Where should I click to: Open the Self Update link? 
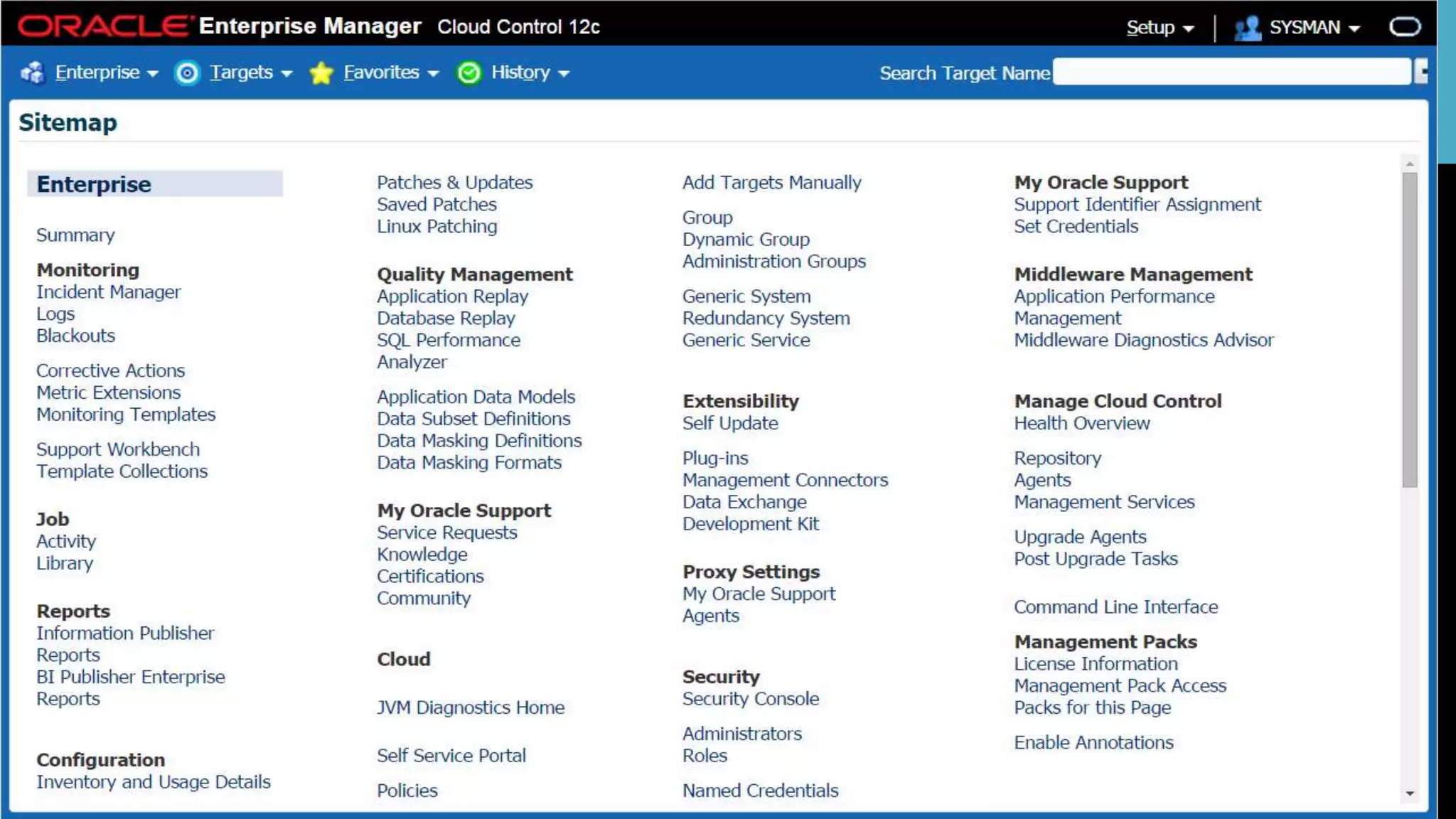(x=730, y=424)
